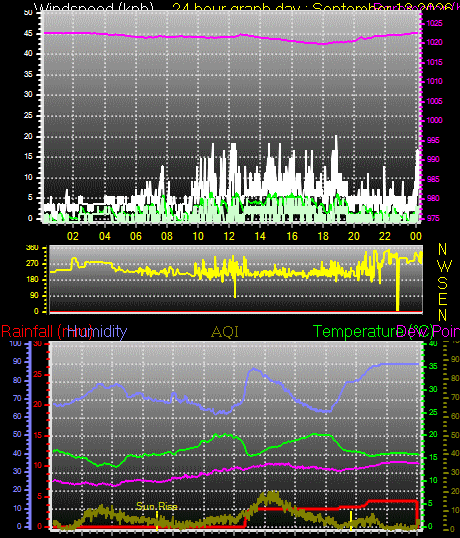Click the sunrise marker tick under Sun Rise
Viewport: 460px width, 538px height.
pos(157,520)
